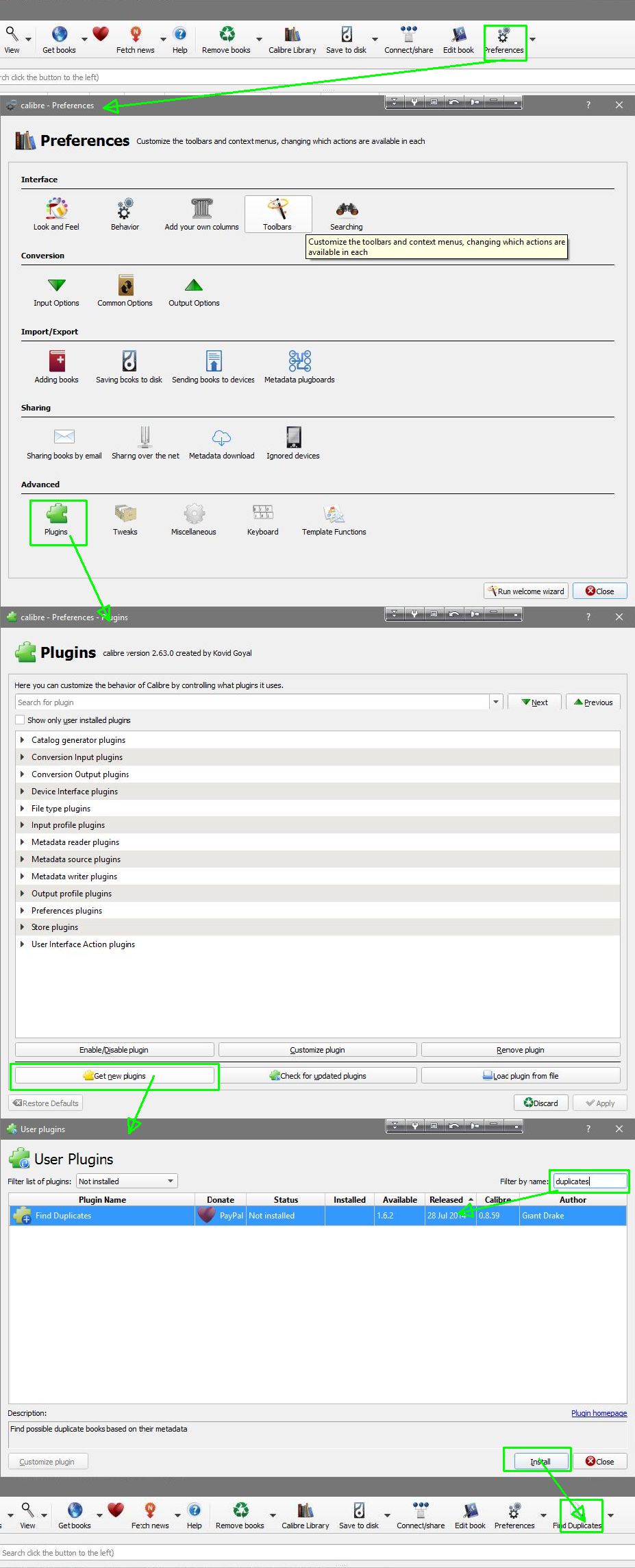Expand Input profile plugins
The width and height of the screenshot is (635, 1568).
(23, 825)
